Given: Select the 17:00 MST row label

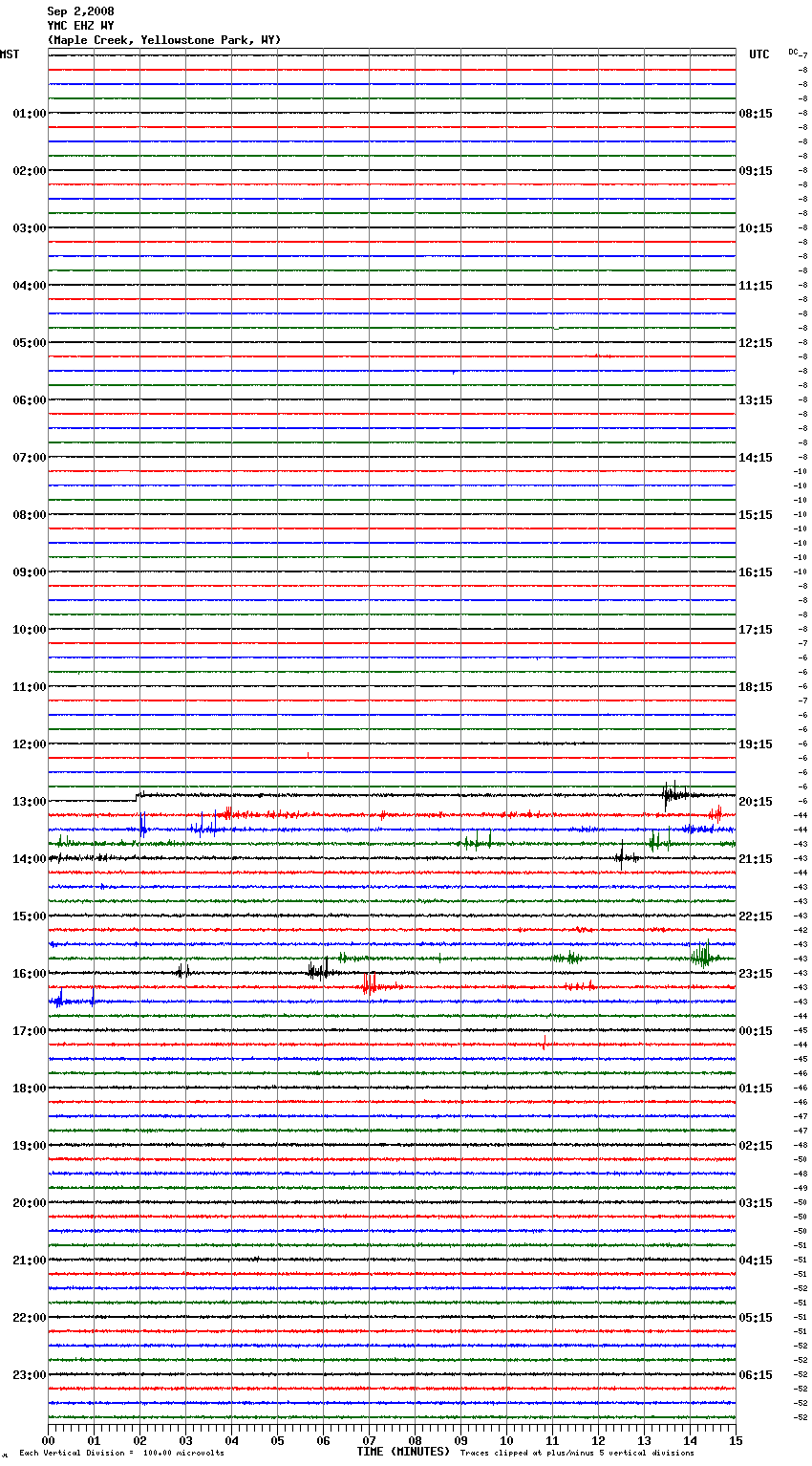Looking at the screenshot, I should click(x=30, y=1031).
